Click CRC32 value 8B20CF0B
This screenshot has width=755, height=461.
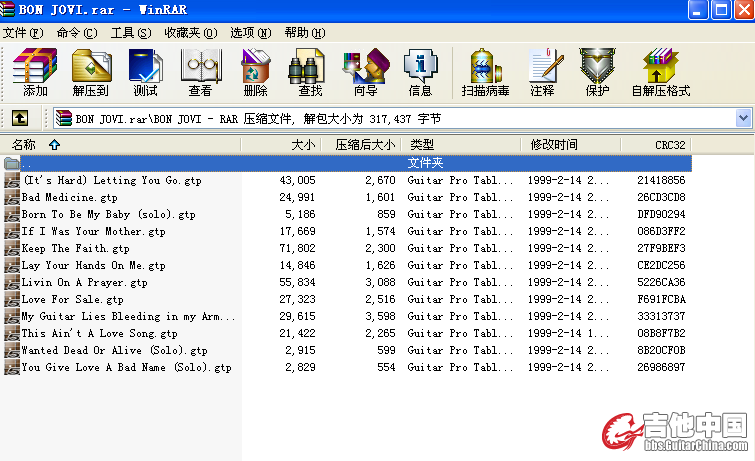(x=661, y=351)
